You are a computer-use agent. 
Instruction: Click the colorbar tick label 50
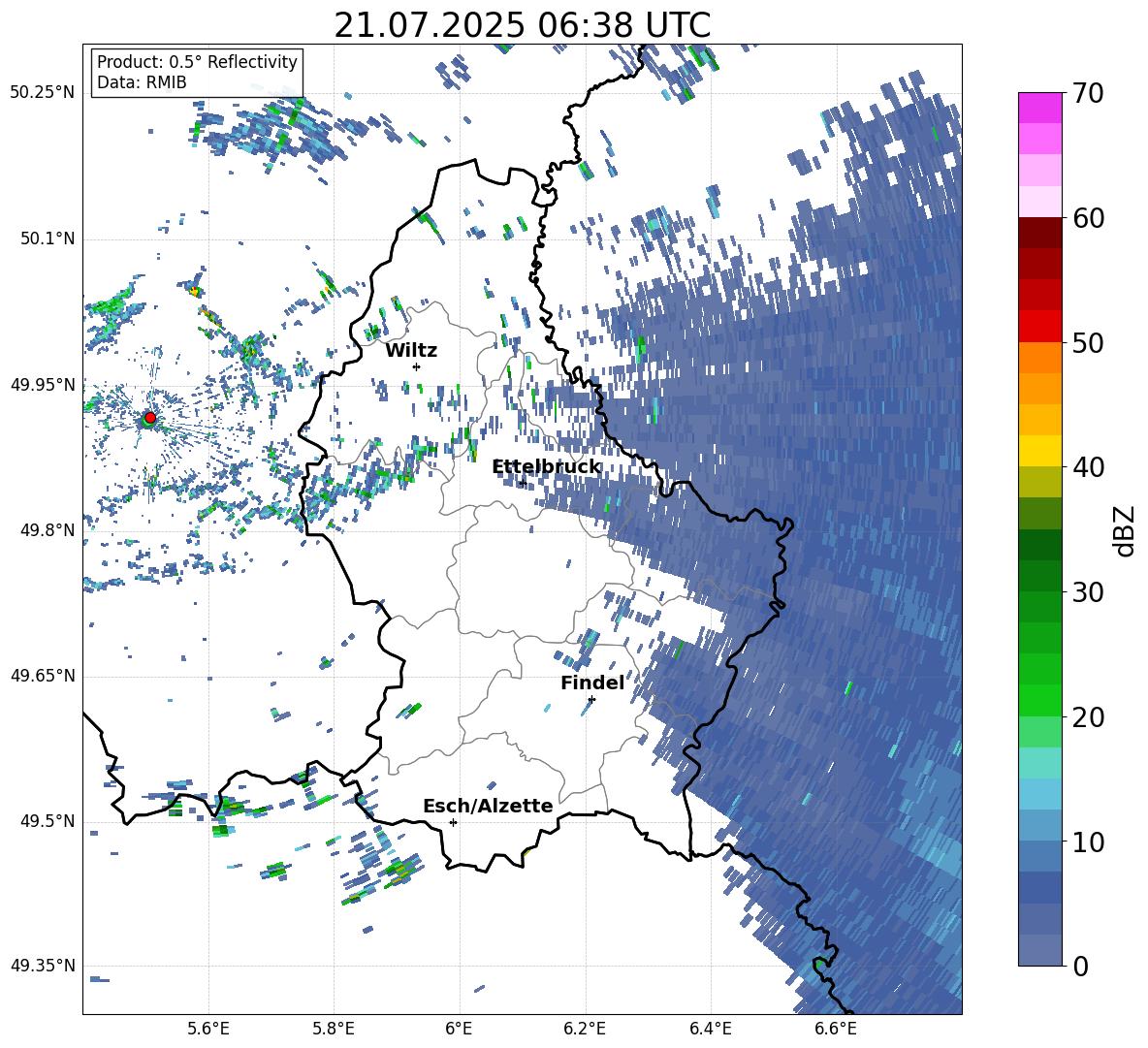tap(1088, 342)
